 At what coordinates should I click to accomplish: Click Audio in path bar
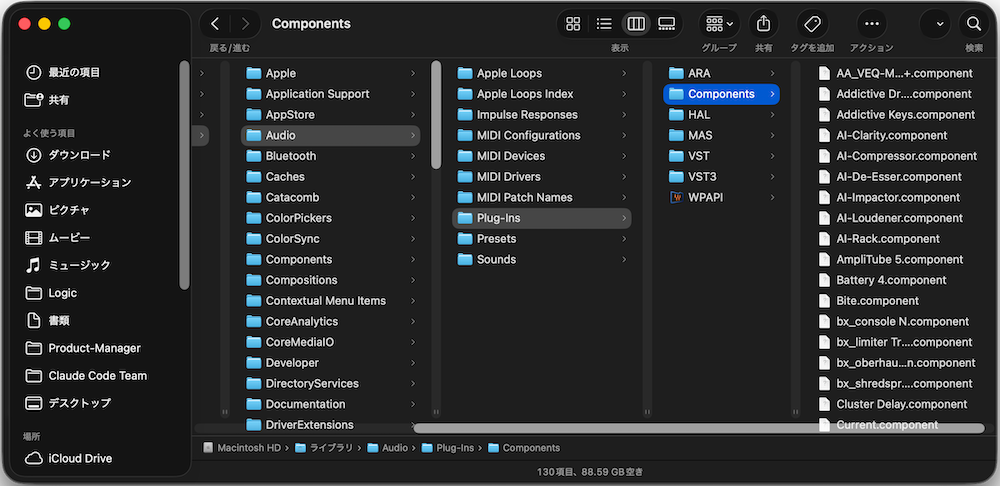point(388,448)
